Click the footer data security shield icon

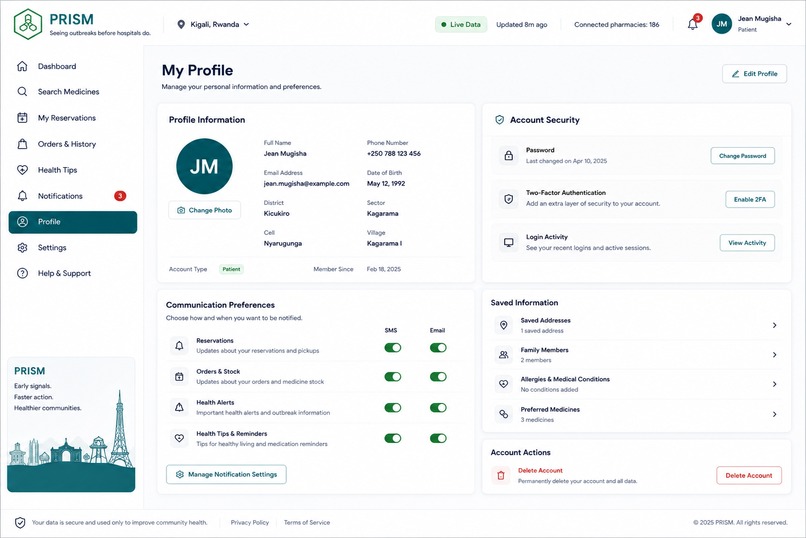click(20, 523)
